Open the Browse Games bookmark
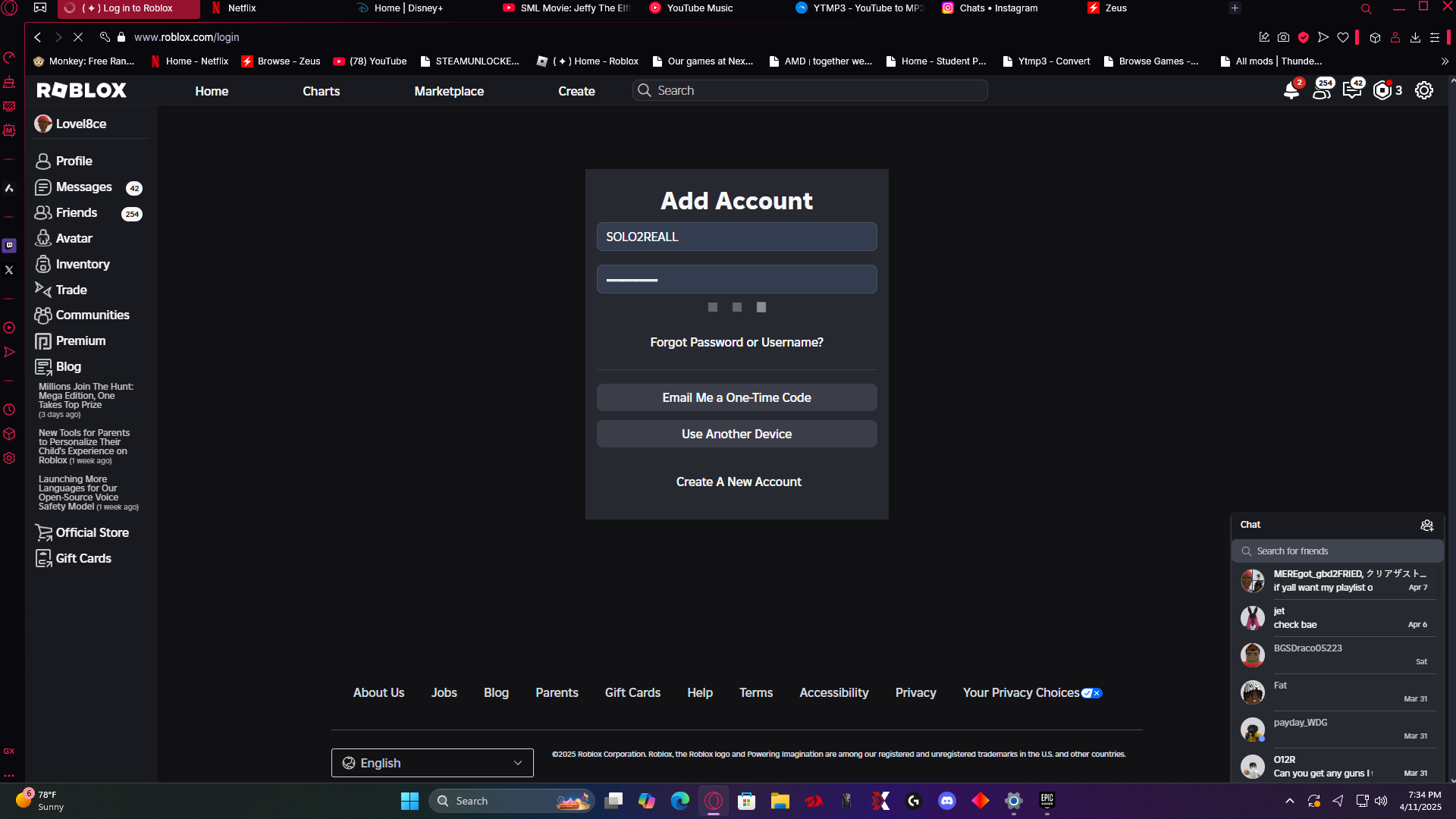Screen dimensions: 1456x819 [1151, 61]
